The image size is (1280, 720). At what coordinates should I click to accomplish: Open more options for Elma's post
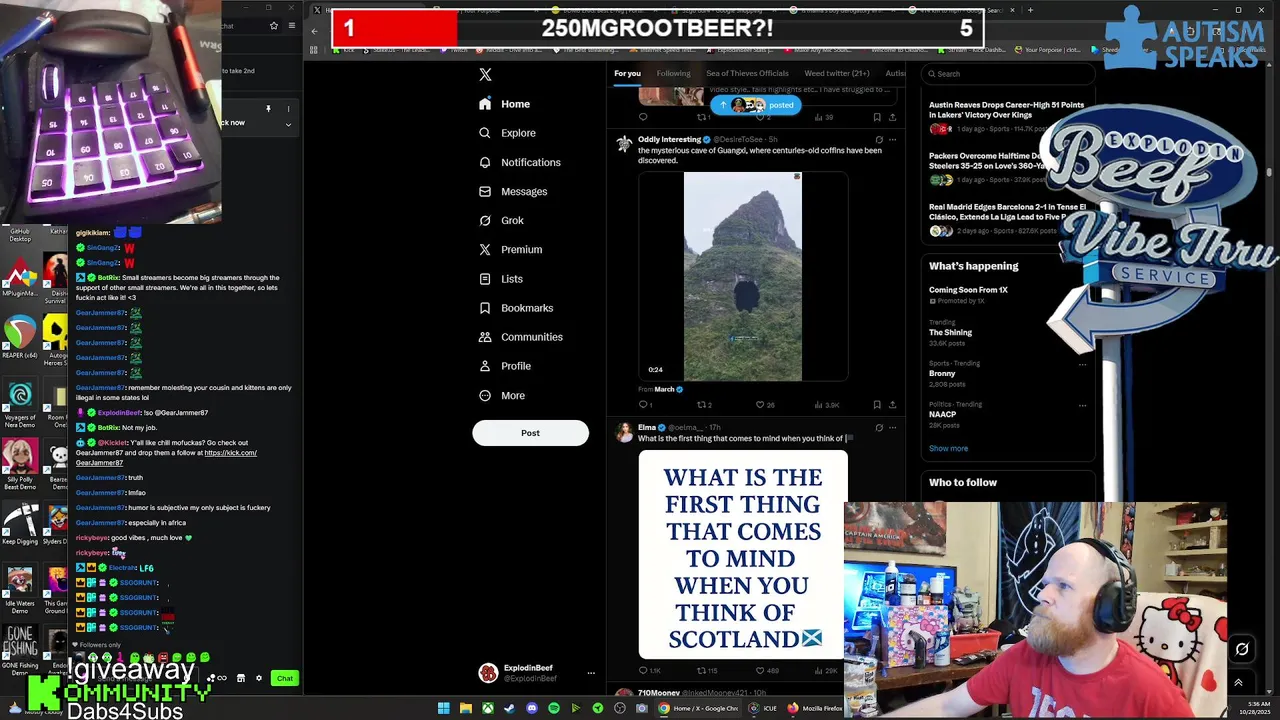[893, 428]
